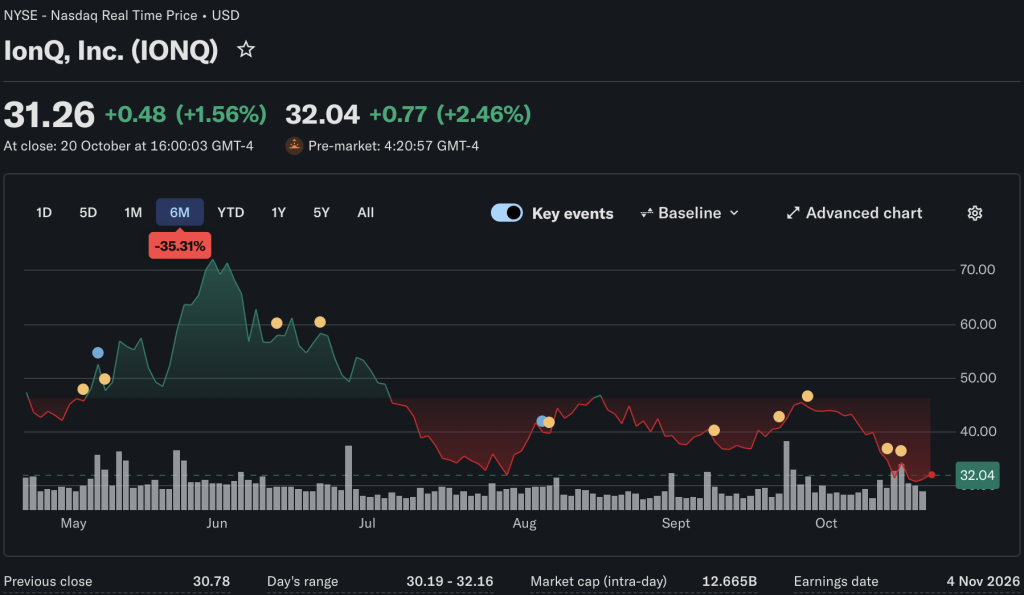Click the pre-market sunrise icon
The width and height of the screenshot is (1024, 595).
pos(295,146)
